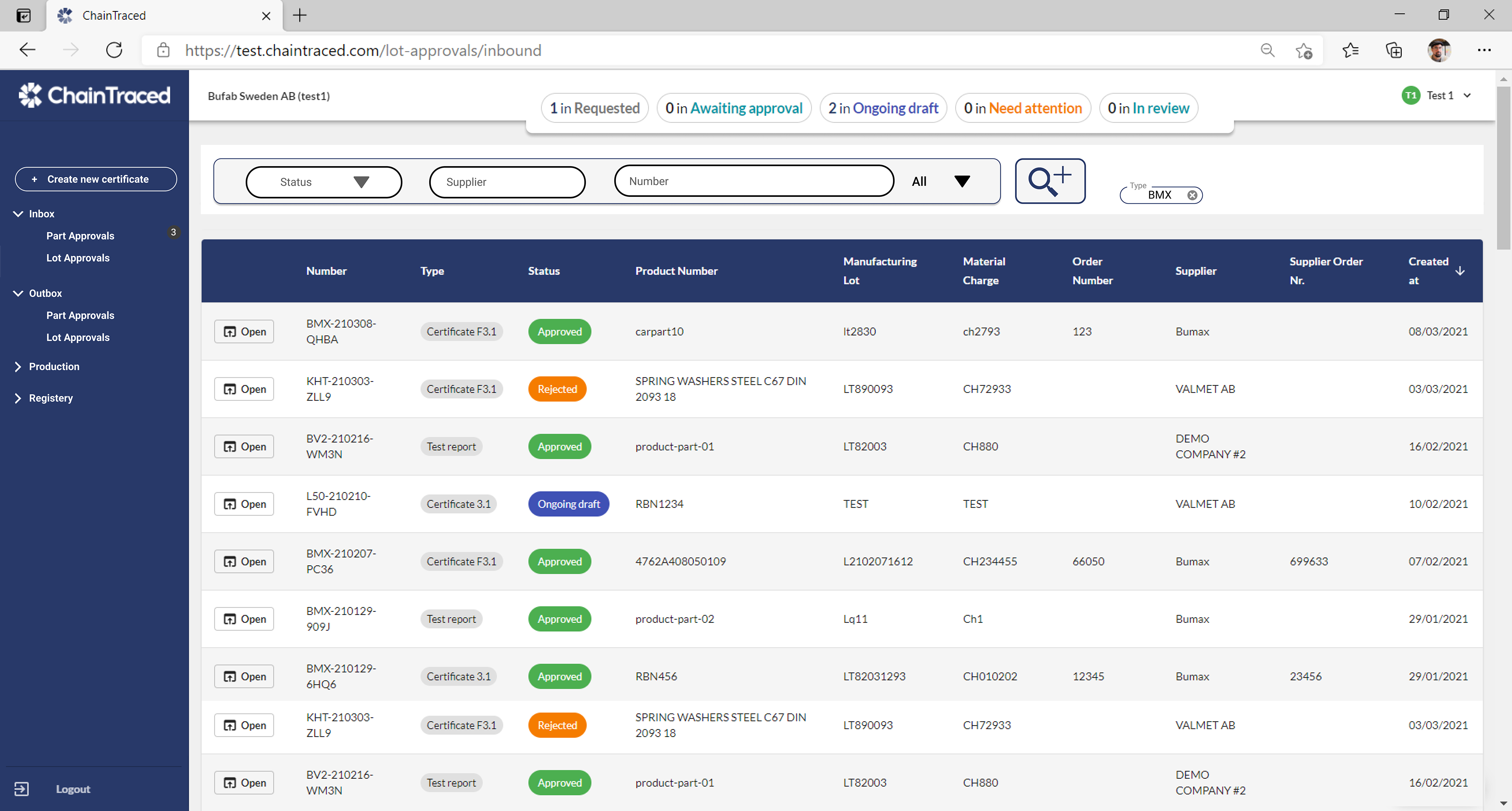
Task: Click the site padlock icon
Action: point(164,50)
